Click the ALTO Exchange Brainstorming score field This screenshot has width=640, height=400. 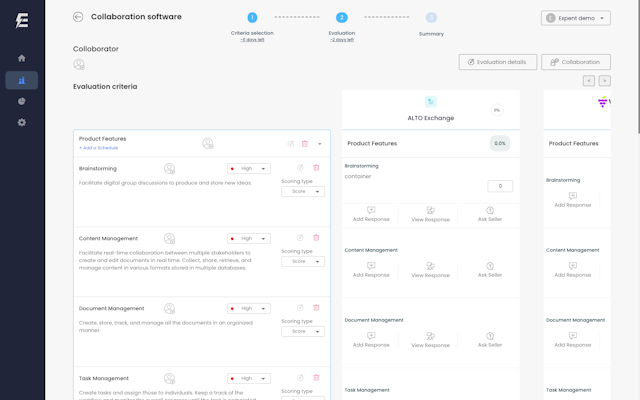(500, 186)
